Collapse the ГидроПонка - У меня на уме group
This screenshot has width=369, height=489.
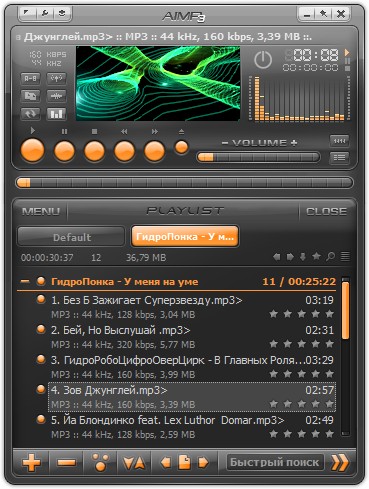25,282
